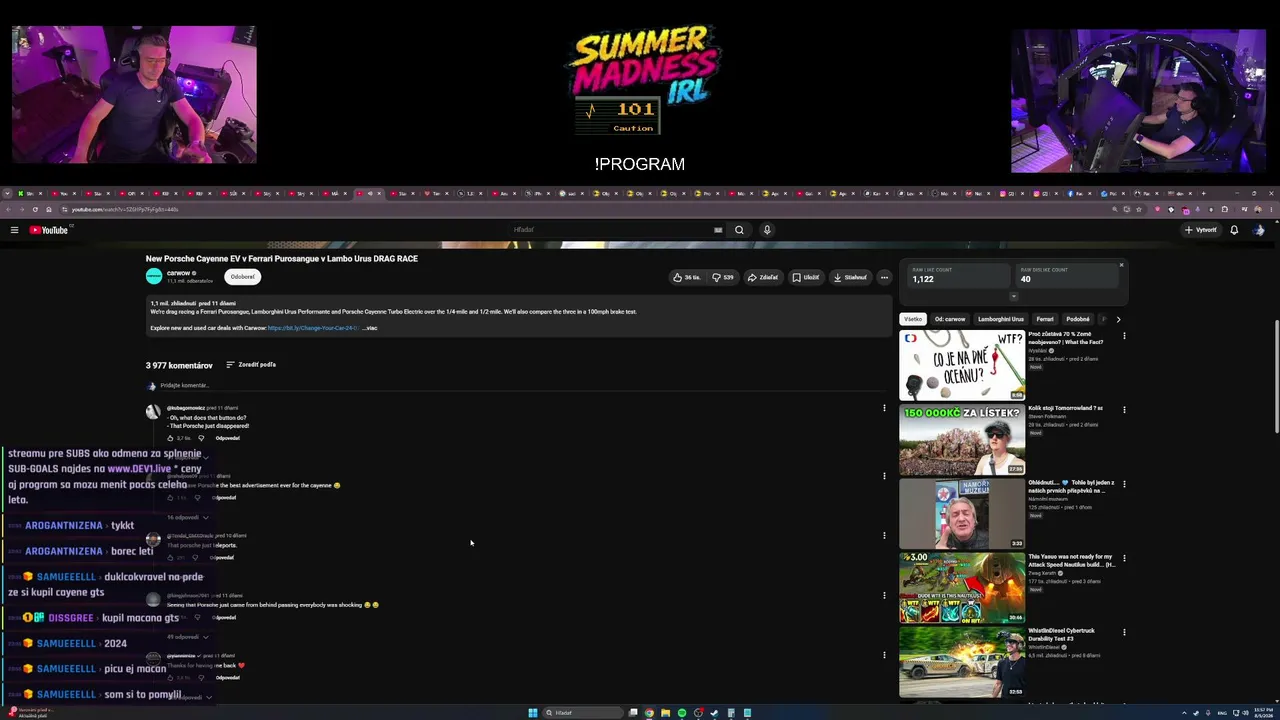Reply to the 'That Porsche just disappeared' comment
The height and width of the screenshot is (720, 1280).
(x=228, y=438)
